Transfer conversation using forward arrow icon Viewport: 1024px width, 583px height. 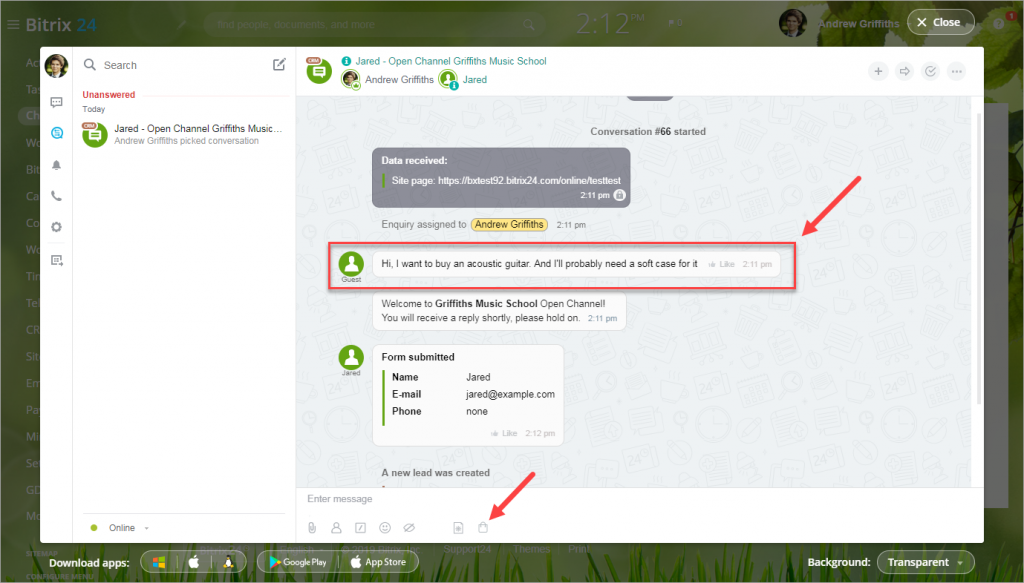(904, 71)
